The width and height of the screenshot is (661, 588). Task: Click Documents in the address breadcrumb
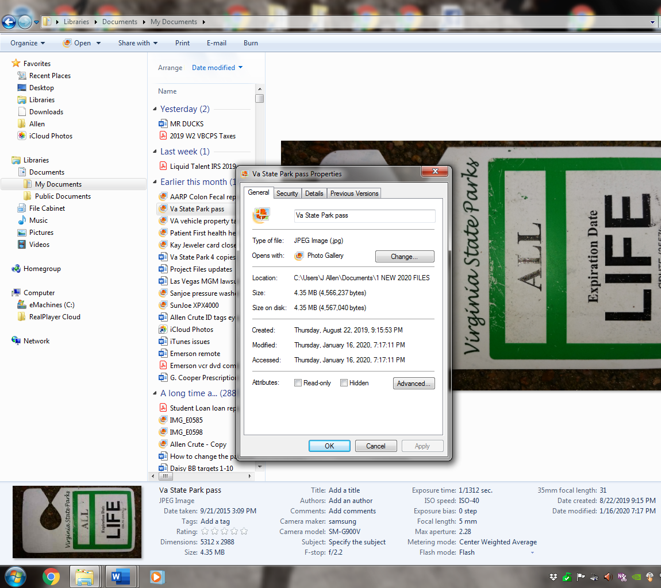point(119,21)
